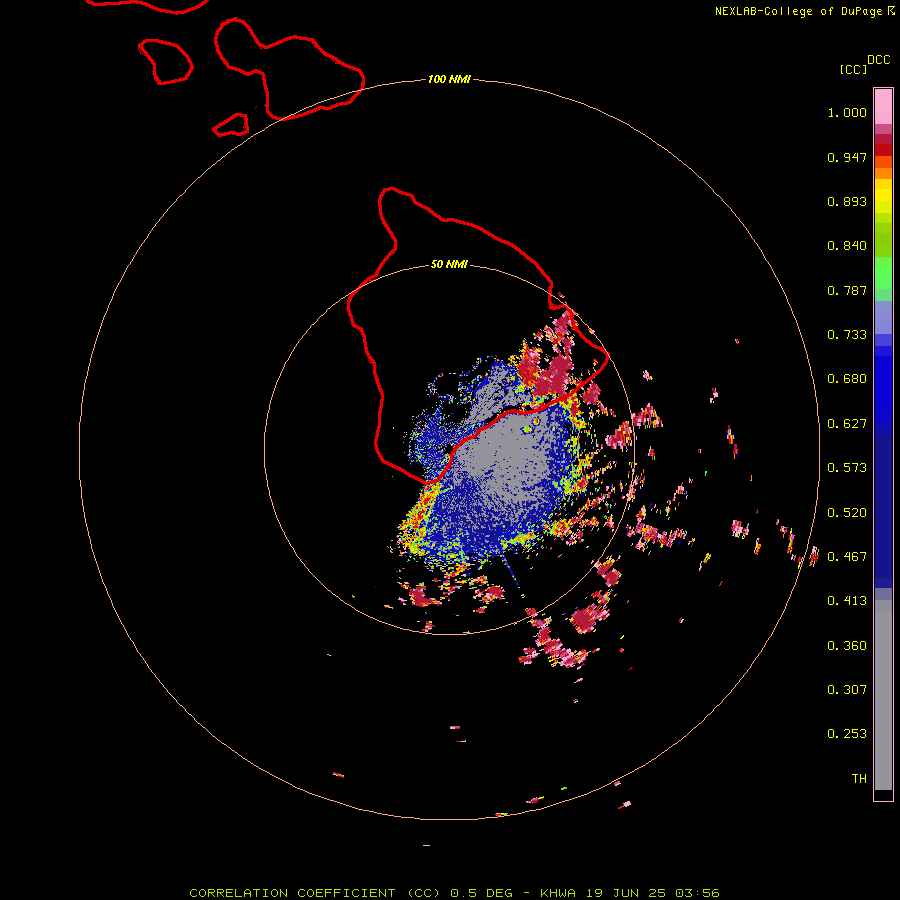Select the 0.573 scale label
The width and height of the screenshot is (900, 900).
[x=847, y=468]
